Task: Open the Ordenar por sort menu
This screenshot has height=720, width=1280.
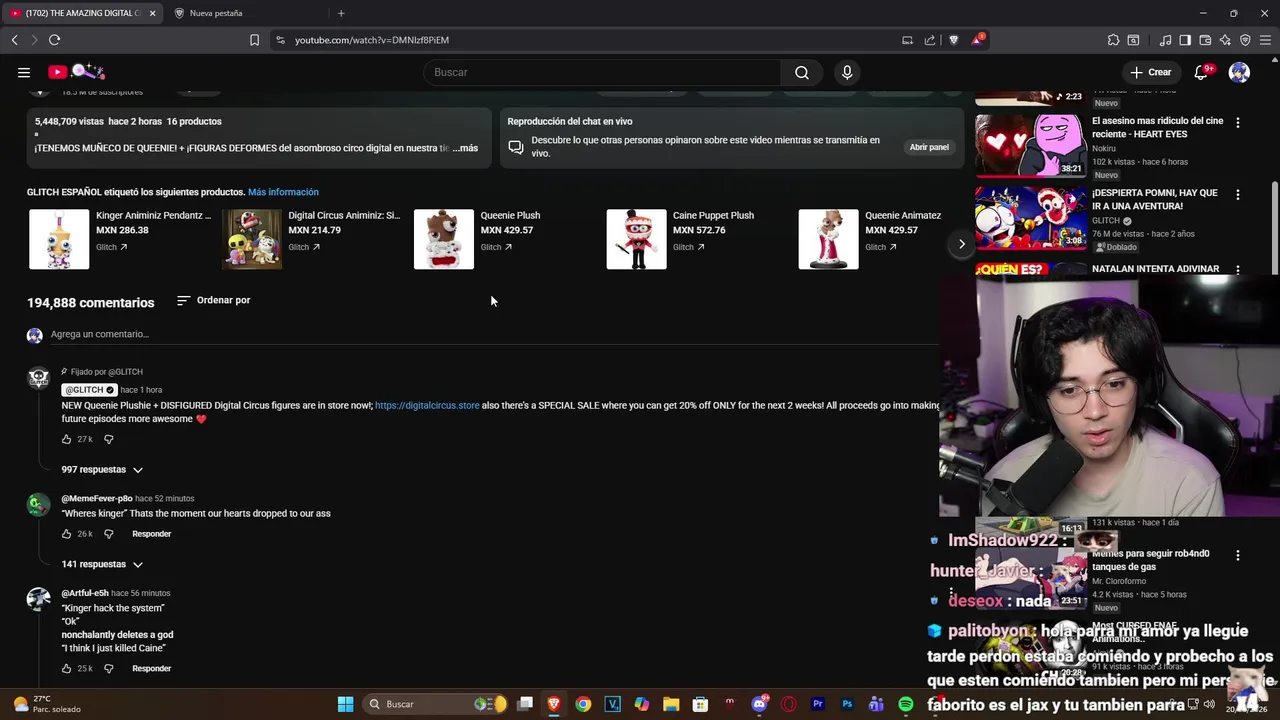Action: tap(213, 300)
